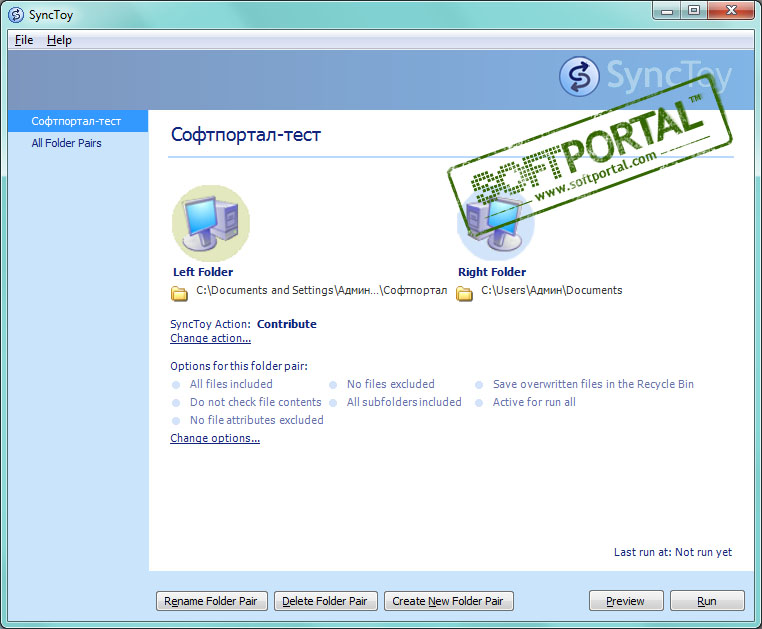Image resolution: width=762 pixels, height=629 pixels.
Task: Click the Софтпортал-тест page heading
Action: (246, 135)
